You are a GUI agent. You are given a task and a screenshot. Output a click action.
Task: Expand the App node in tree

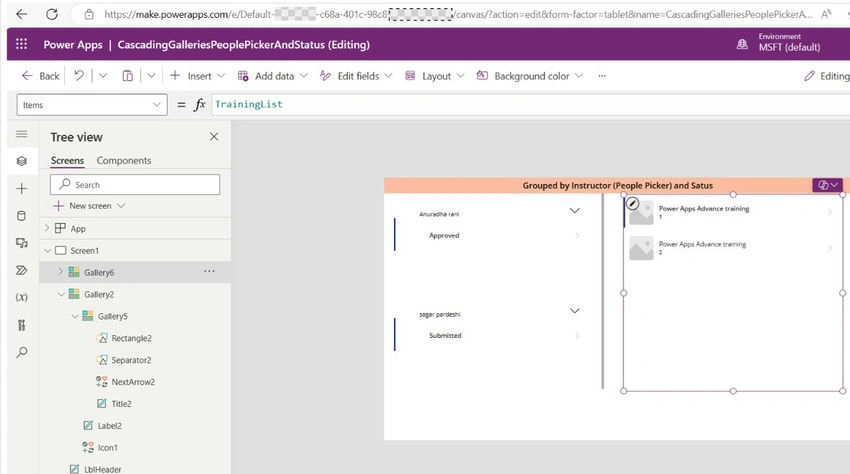[x=47, y=228]
